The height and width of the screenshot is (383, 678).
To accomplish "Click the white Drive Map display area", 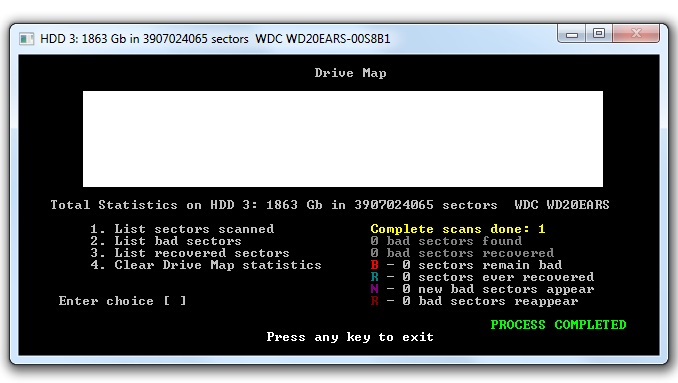I will point(343,139).
